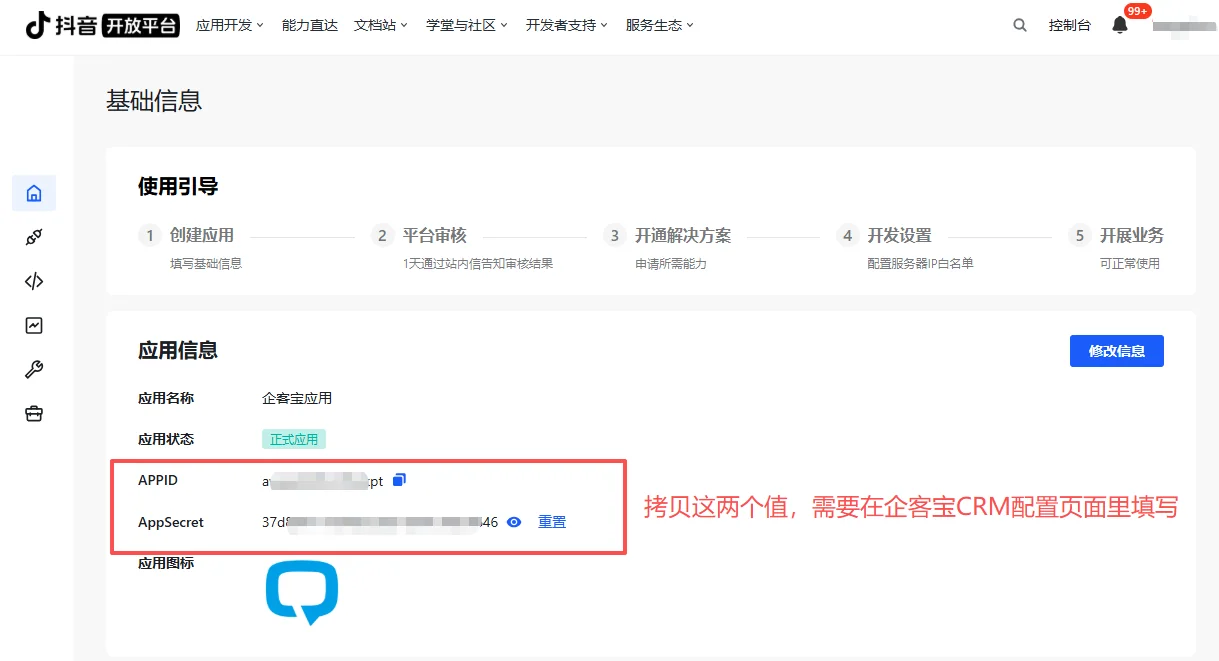Screen dimensions: 1219x661
Task: Click step 5 开展业务
Action: [1132, 236]
